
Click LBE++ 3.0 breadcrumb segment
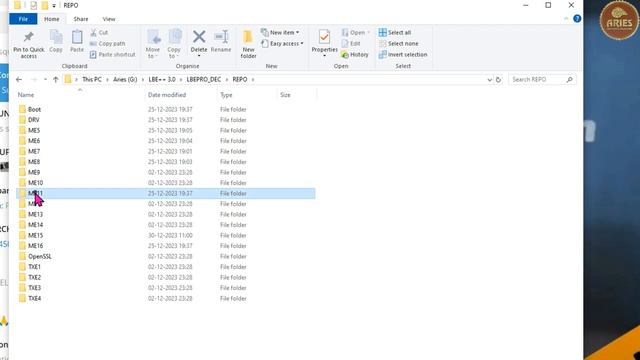tap(162, 80)
